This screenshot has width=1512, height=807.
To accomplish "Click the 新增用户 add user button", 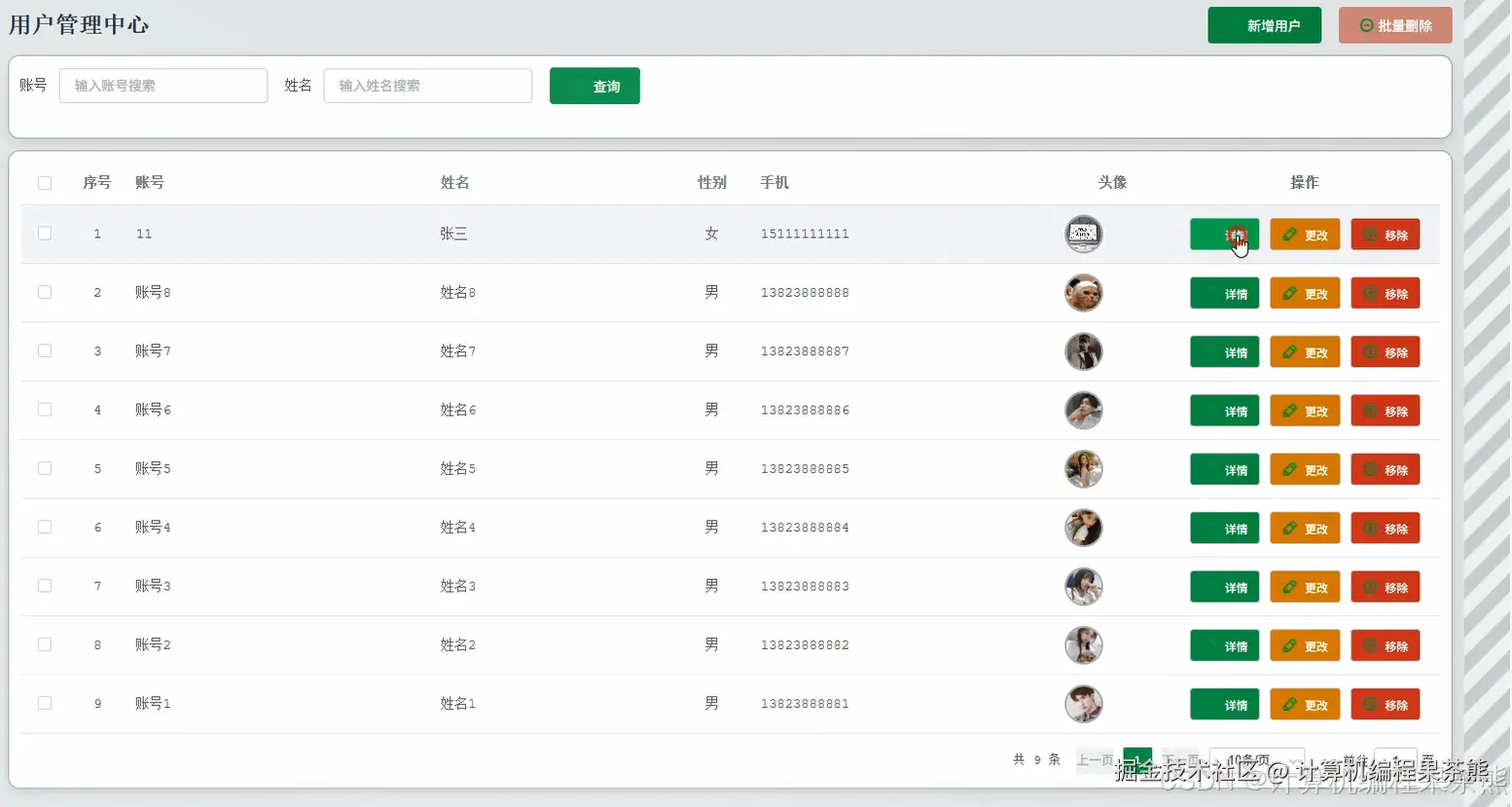I will [1264, 24].
